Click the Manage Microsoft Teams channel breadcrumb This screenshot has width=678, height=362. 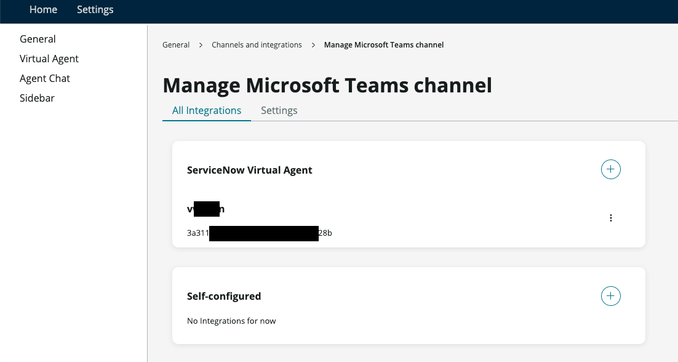(x=384, y=45)
